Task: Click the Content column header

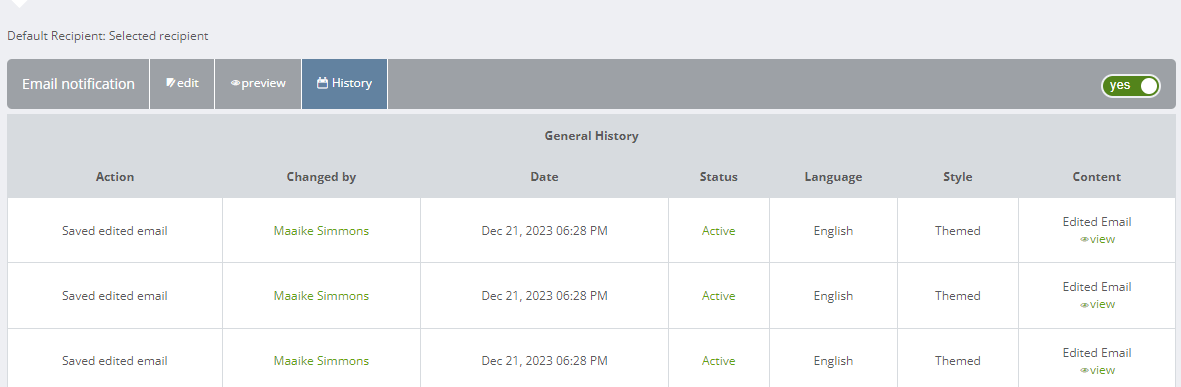Action: pos(1097,177)
